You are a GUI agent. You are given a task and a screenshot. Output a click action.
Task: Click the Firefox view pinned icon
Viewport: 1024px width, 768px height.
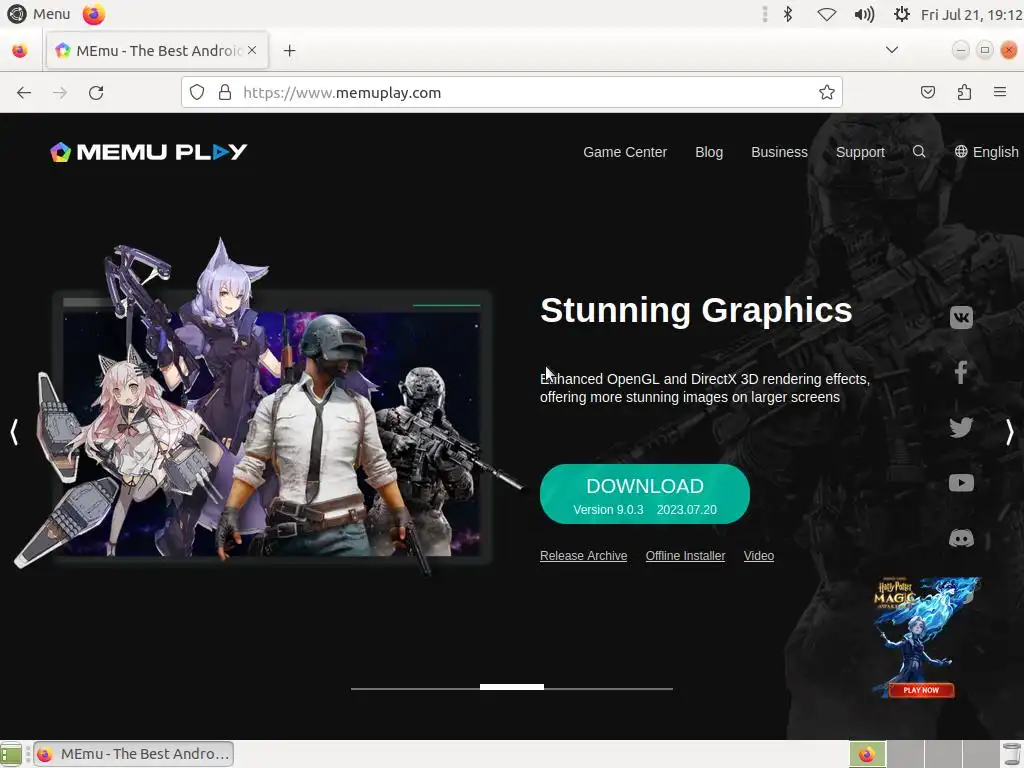click(x=20, y=50)
